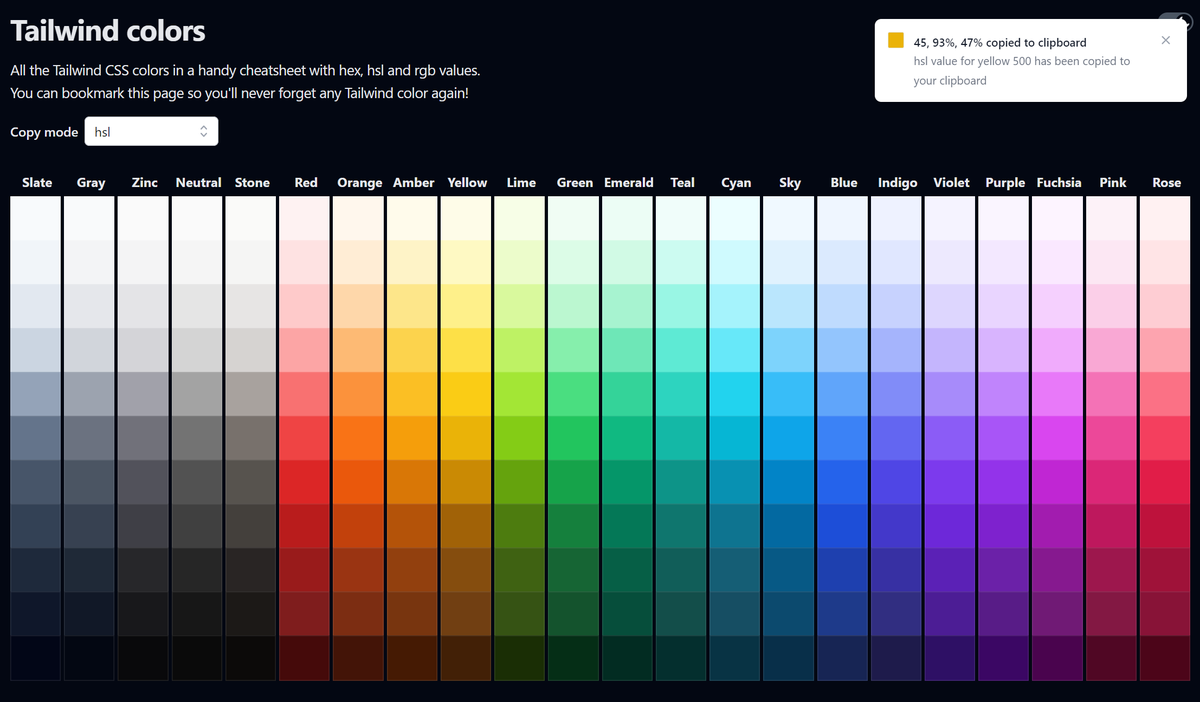The image size is (1200, 702).
Task: Copy the purple 500 swatch
Action: [x=1005, y=438]
